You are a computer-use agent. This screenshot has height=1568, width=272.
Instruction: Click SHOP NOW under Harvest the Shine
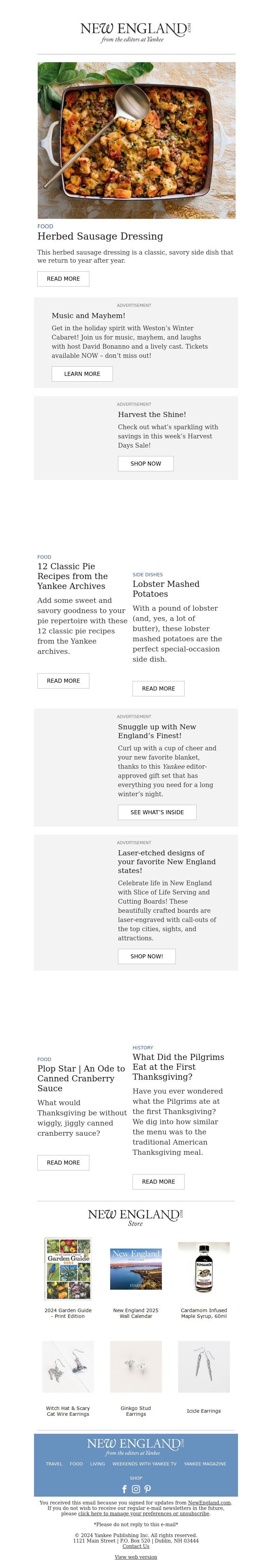coord(146,463)
